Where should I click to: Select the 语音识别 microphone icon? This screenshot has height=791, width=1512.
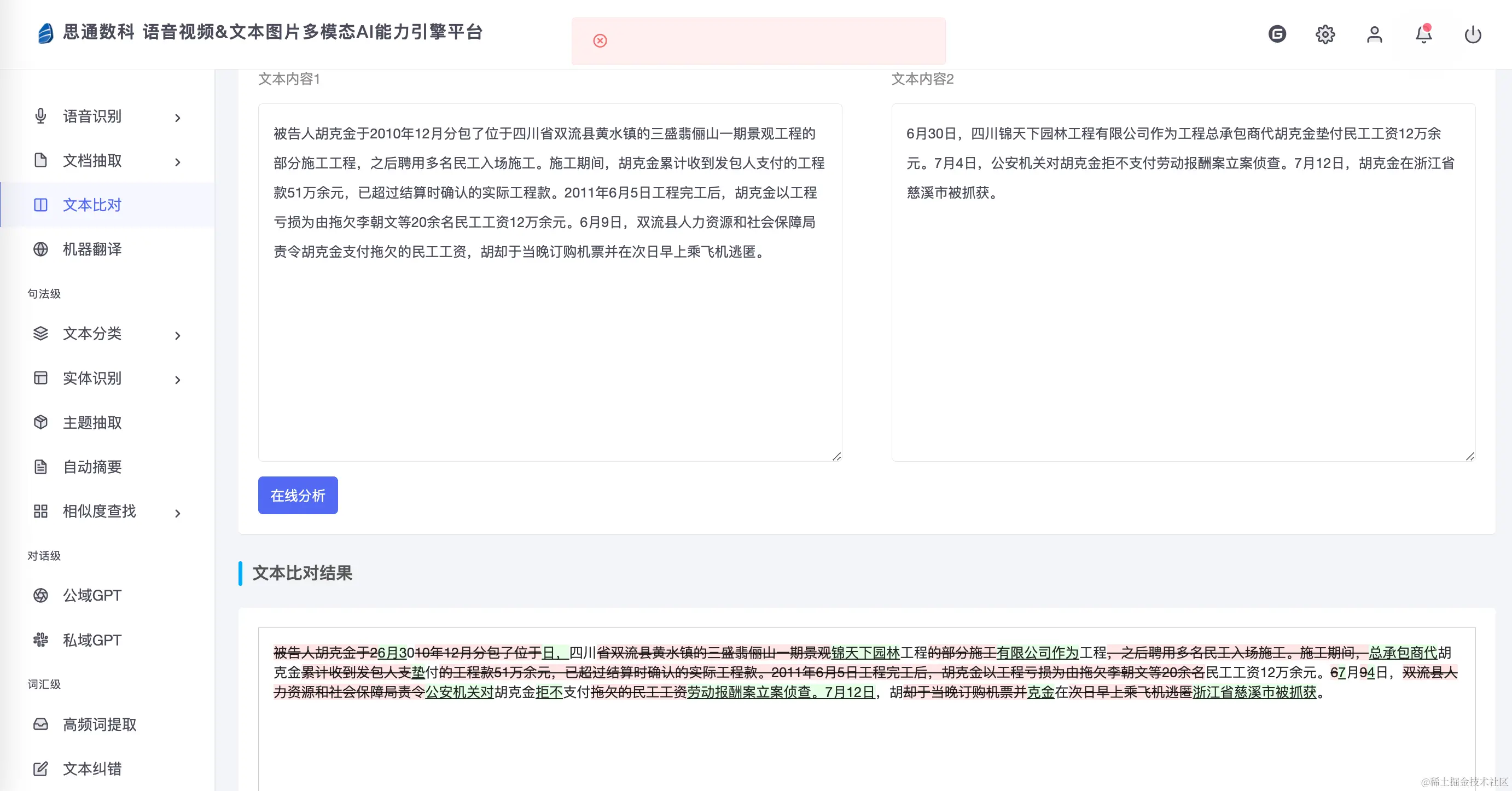(40, 116)
